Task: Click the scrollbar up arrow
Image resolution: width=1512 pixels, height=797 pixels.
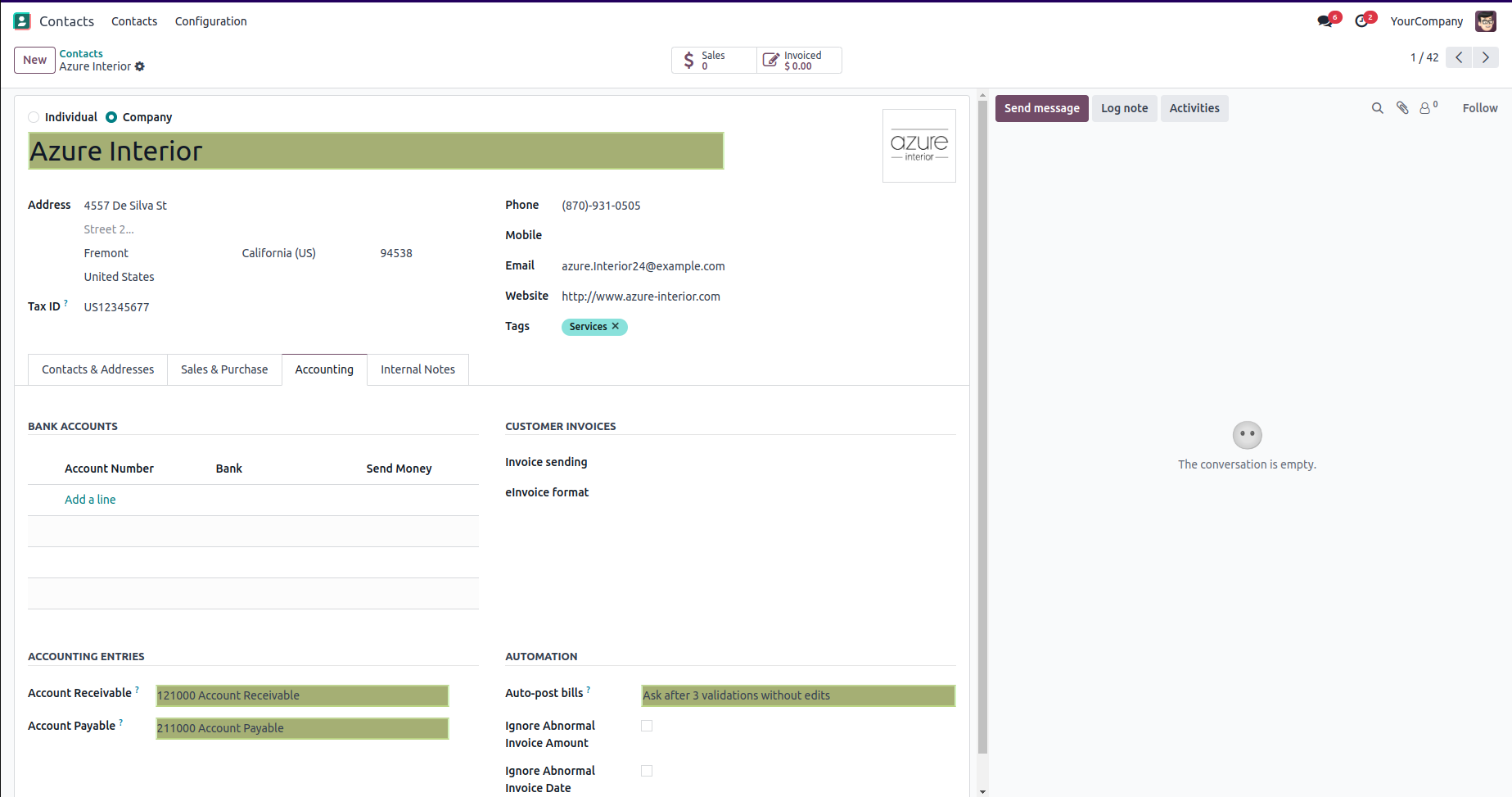Action: [x=982, y=96]
